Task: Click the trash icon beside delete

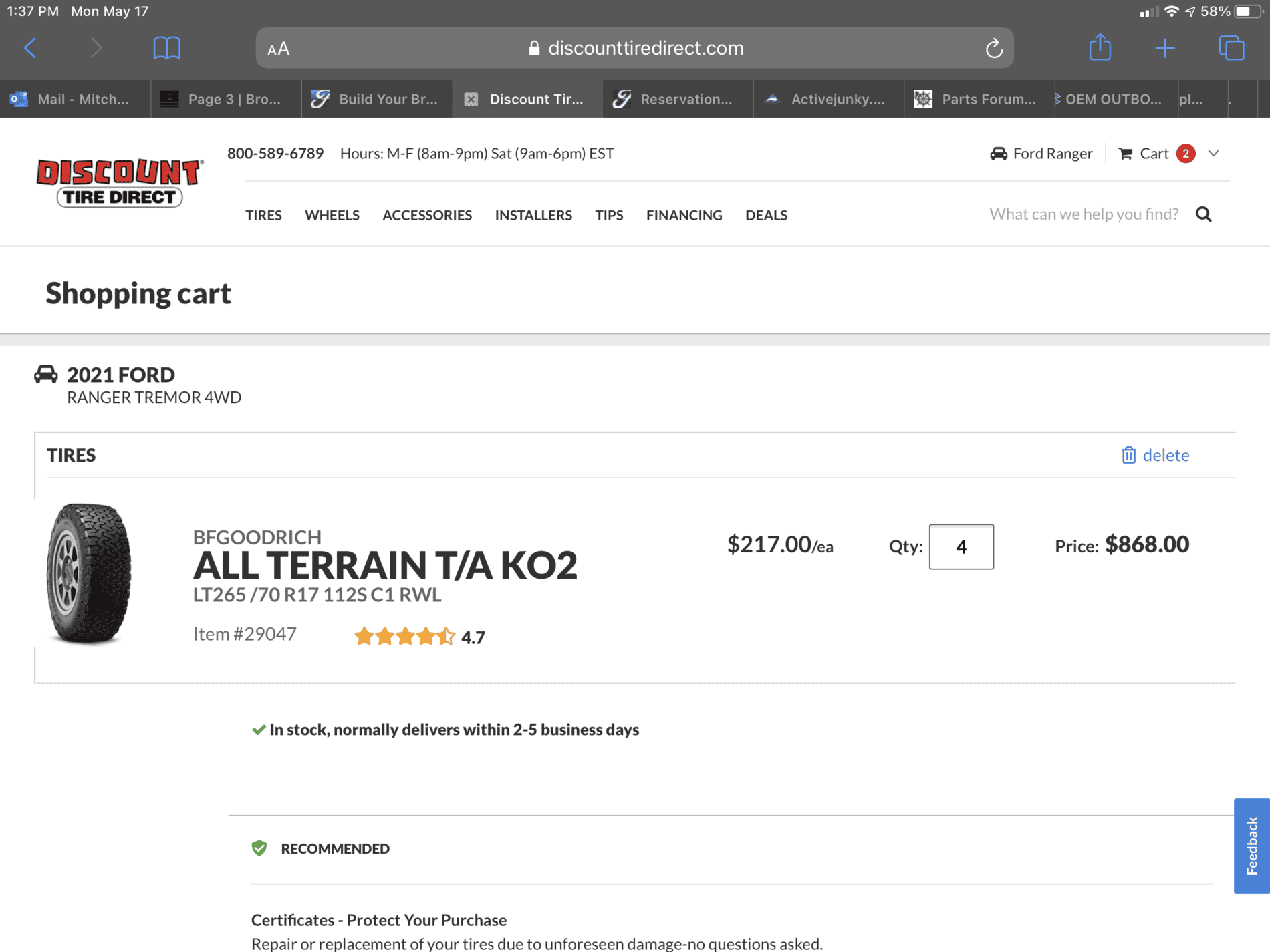Action: click(x=1128, y=455)
